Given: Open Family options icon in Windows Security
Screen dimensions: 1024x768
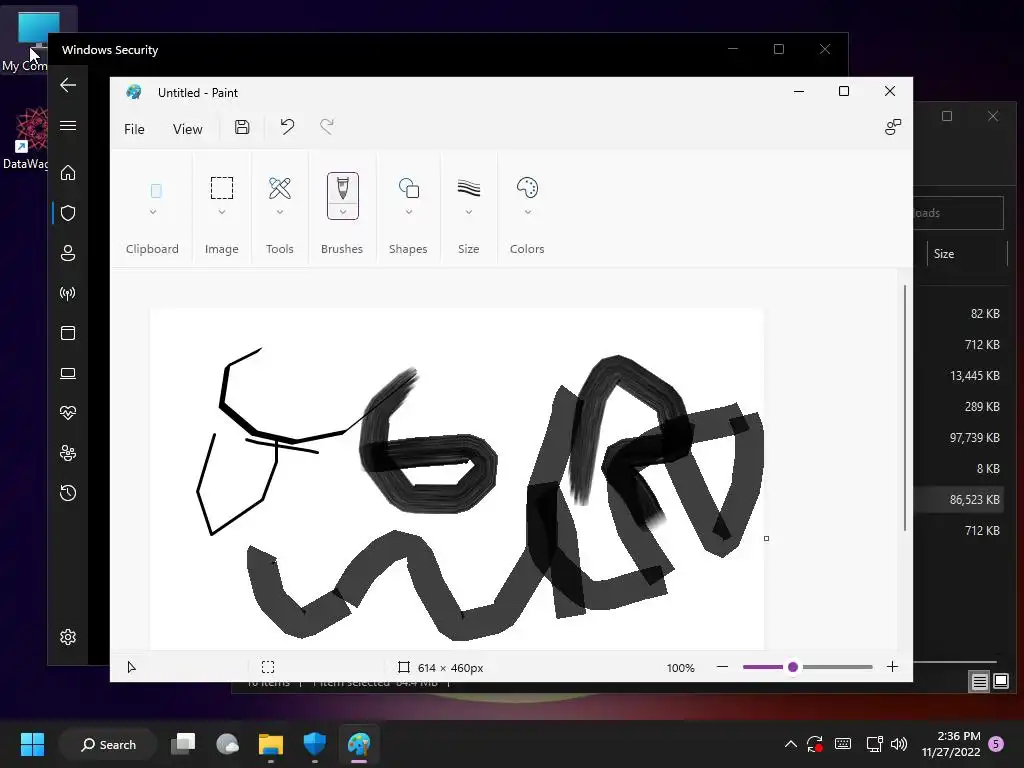Looking at the screenshot, I should click(x=68, y=453).
